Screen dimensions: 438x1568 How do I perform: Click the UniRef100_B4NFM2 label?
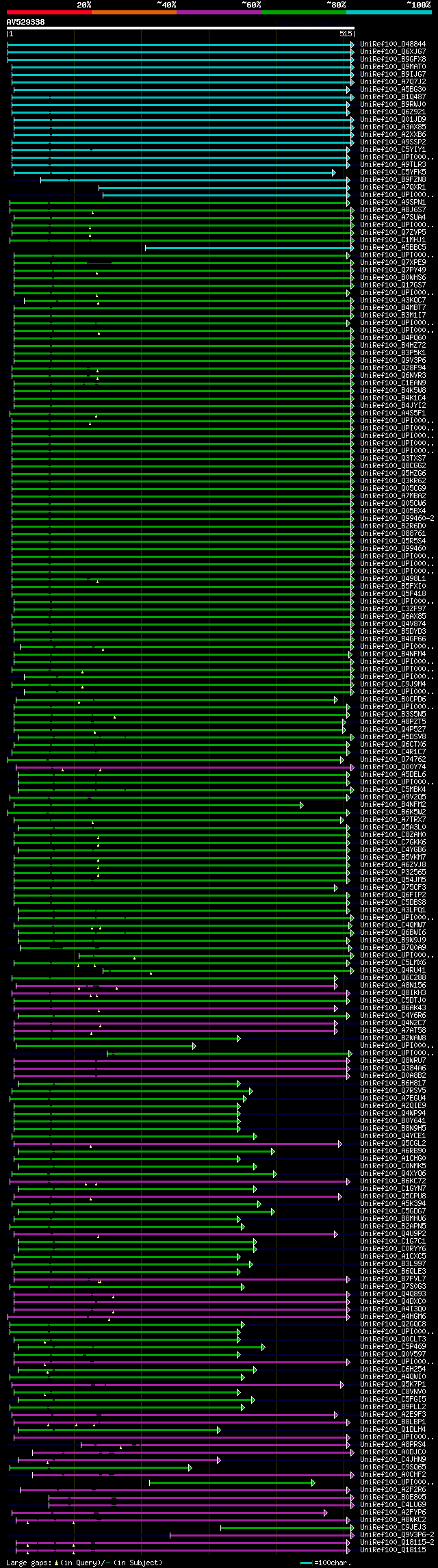tap(393, 804)
